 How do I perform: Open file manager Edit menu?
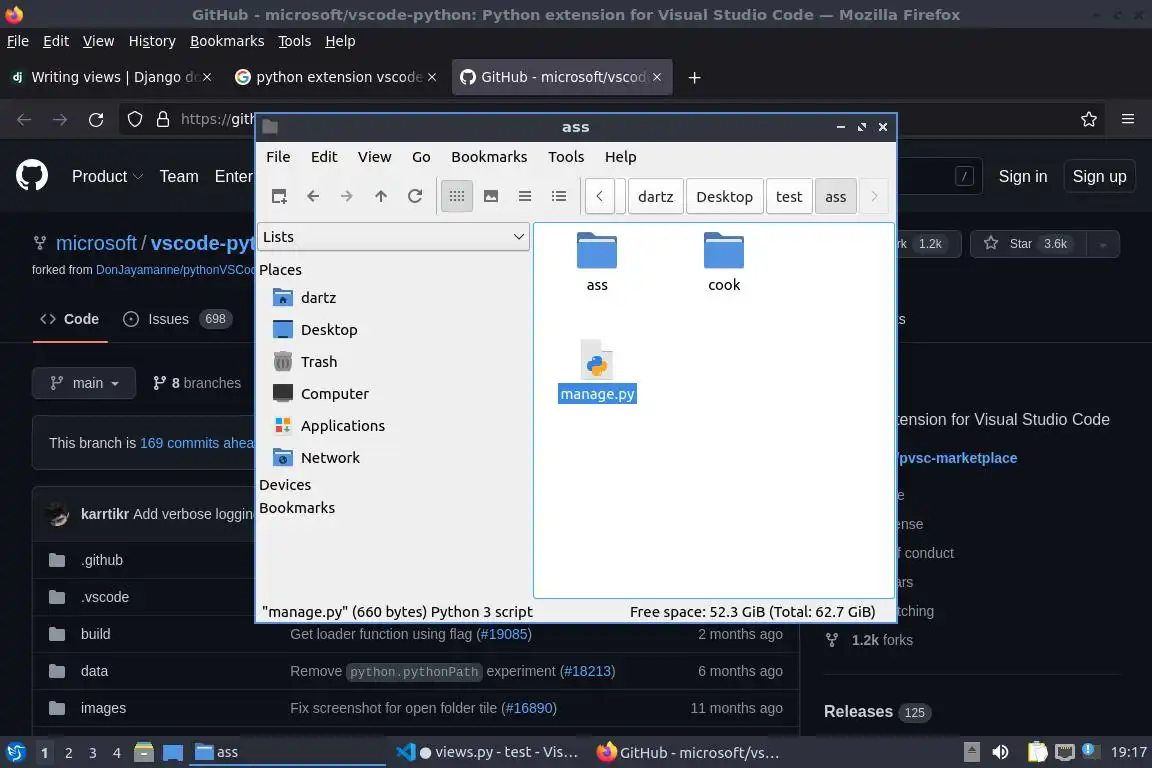click(x=324, y=157)
